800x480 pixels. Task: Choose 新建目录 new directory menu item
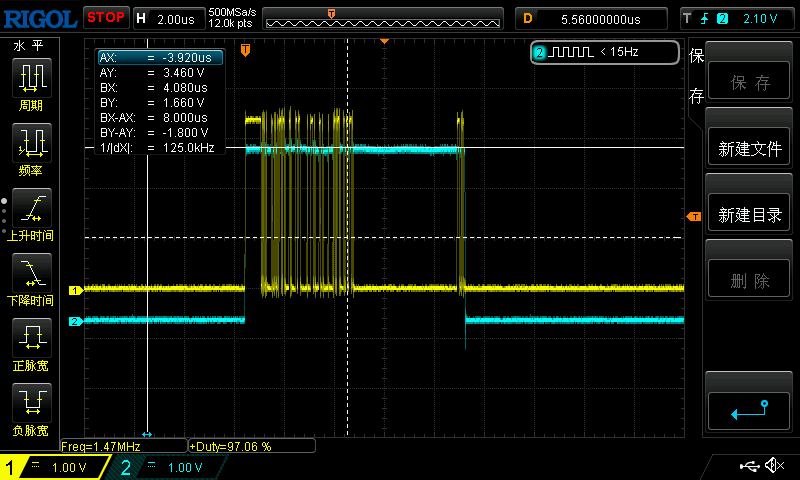749,214
